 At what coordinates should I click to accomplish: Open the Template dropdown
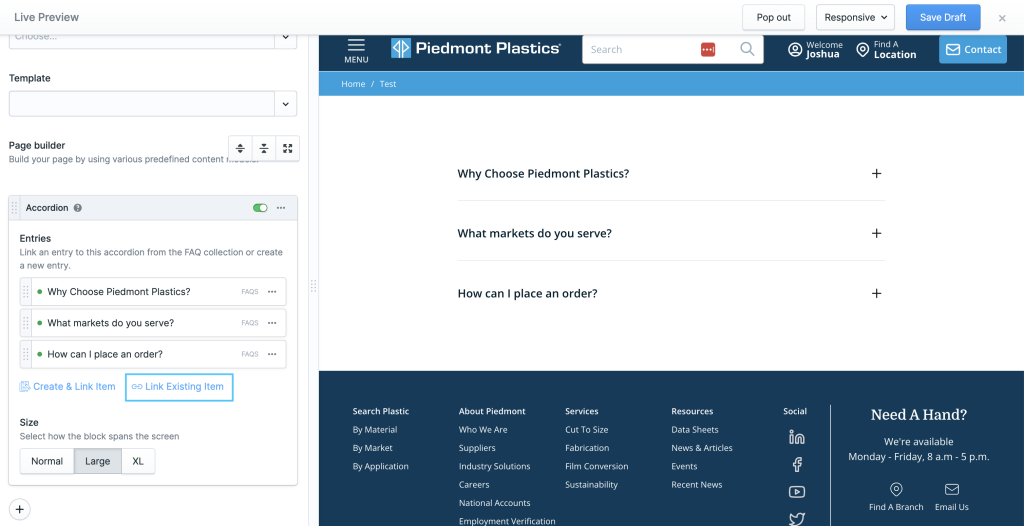(153, 103)
